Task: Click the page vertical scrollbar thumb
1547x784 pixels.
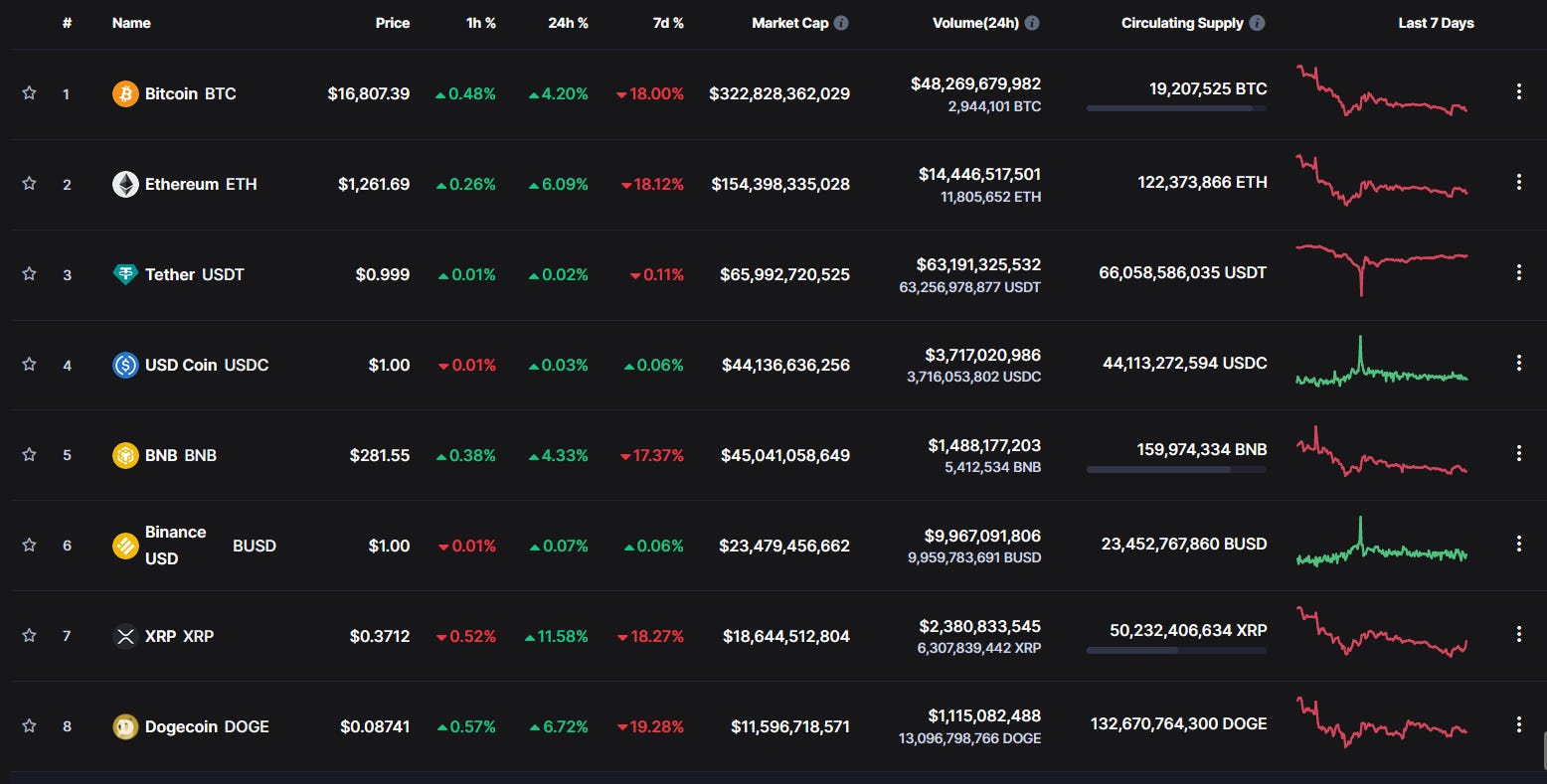Action: (x=1544, y=751)
